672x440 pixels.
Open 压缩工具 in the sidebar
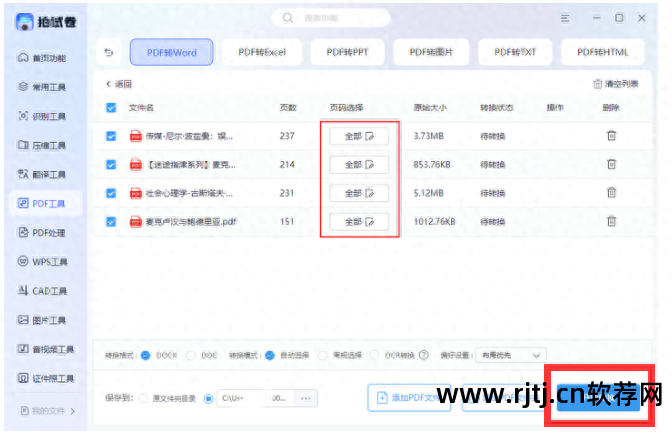pyautogui.click(x=42, y=145)
